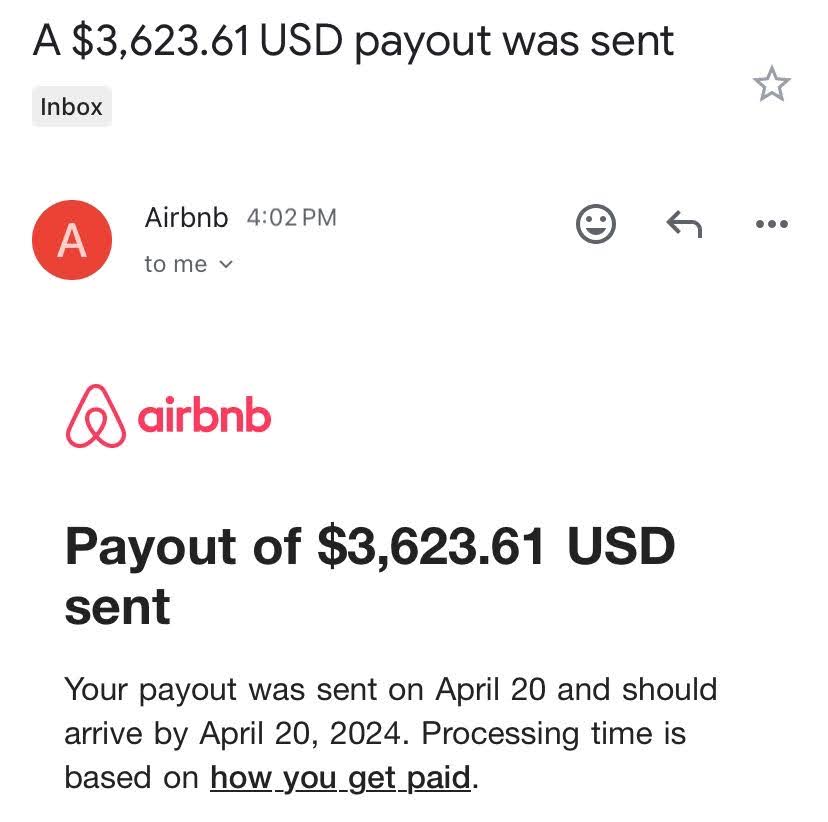This screenshot has width=828, height=822.
Task: Star this Airbnb payout email
Action: click(771, 84)
